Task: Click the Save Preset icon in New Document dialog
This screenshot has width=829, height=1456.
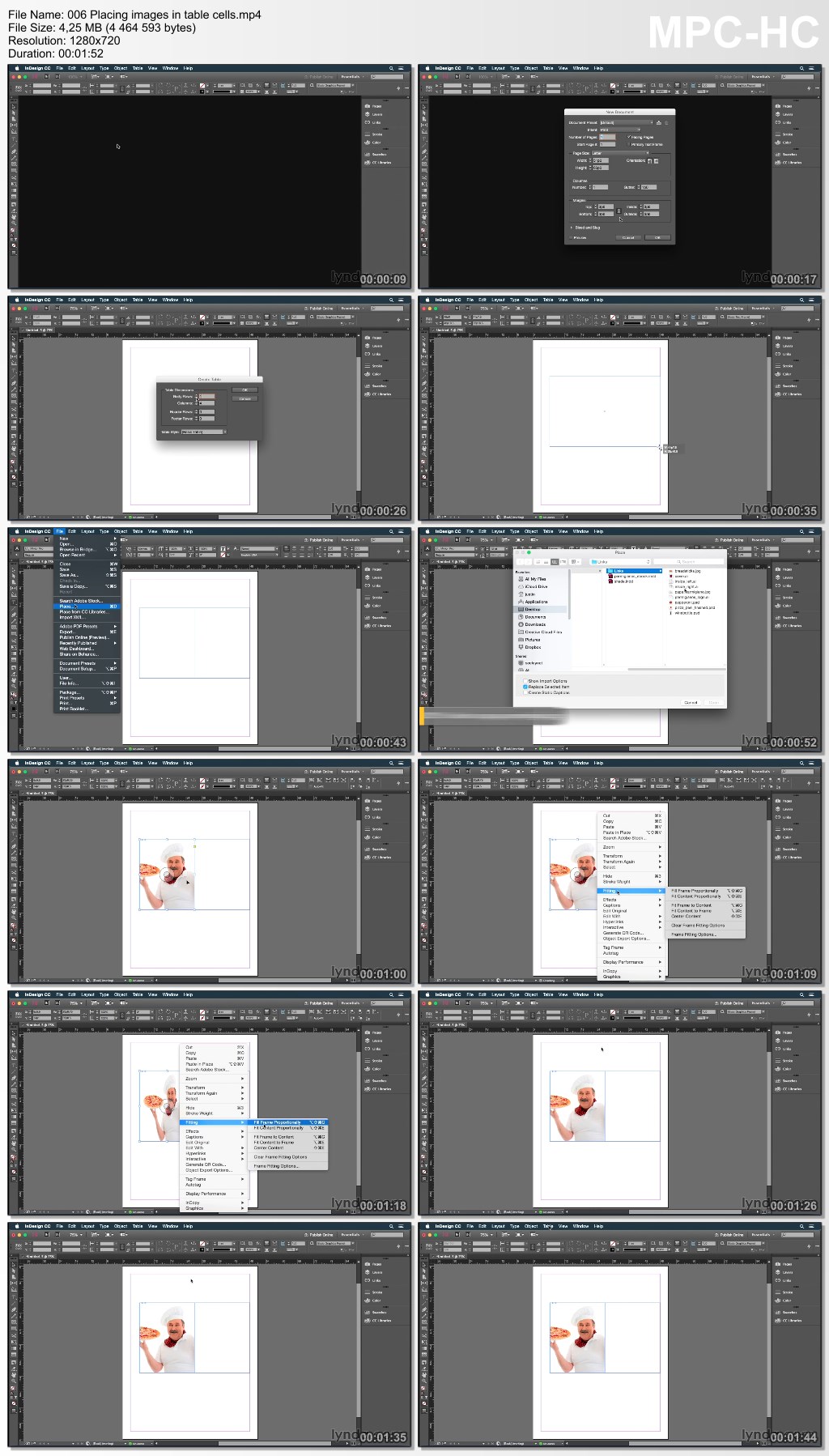Action: pos(659,123)
